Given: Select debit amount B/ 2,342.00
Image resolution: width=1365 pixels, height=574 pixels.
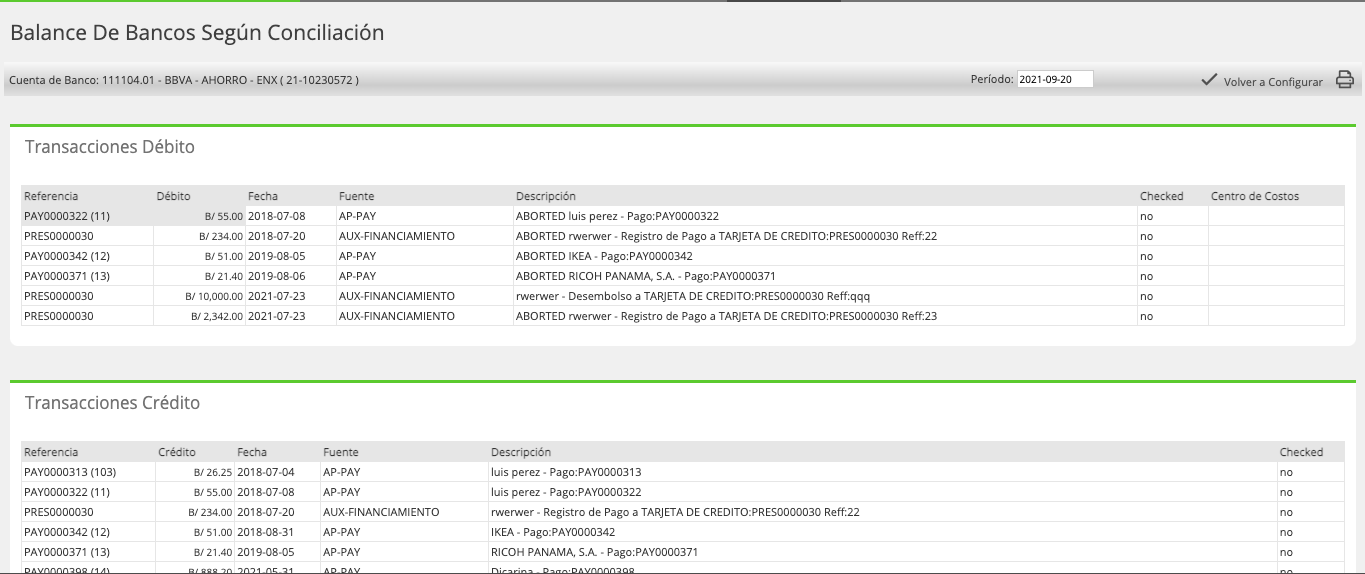Looking at the screenshot, I should [x=217, y=316].
